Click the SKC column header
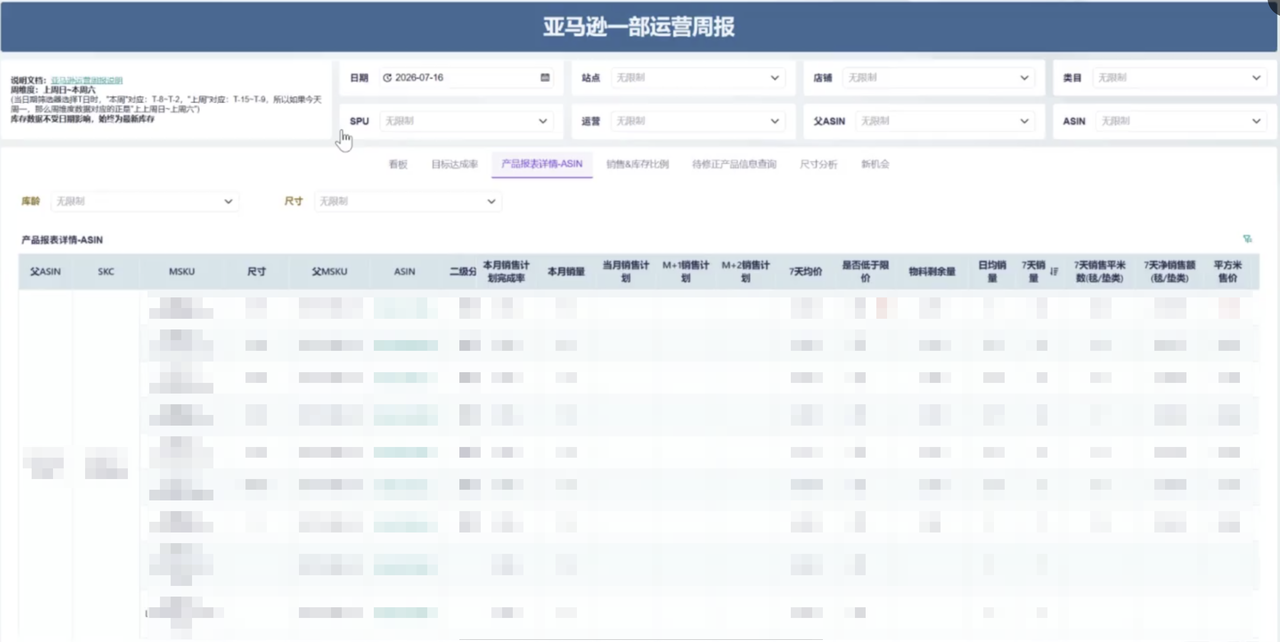1280x642 pixels. pyautogui.click(x=106, y=271)
